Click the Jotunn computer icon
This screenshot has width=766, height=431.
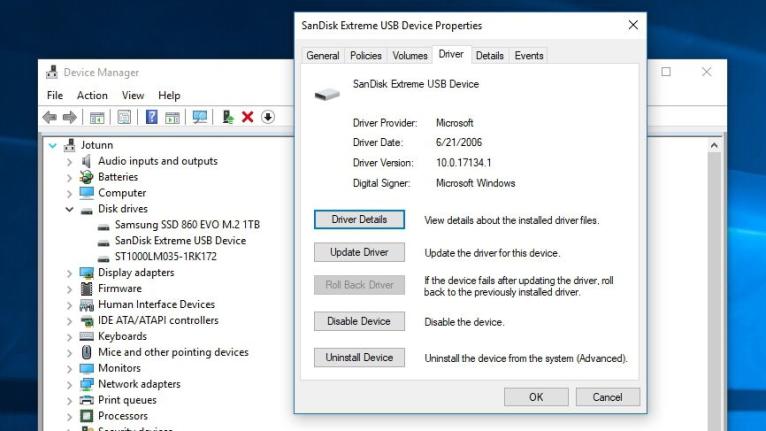[x=70, y=145]
